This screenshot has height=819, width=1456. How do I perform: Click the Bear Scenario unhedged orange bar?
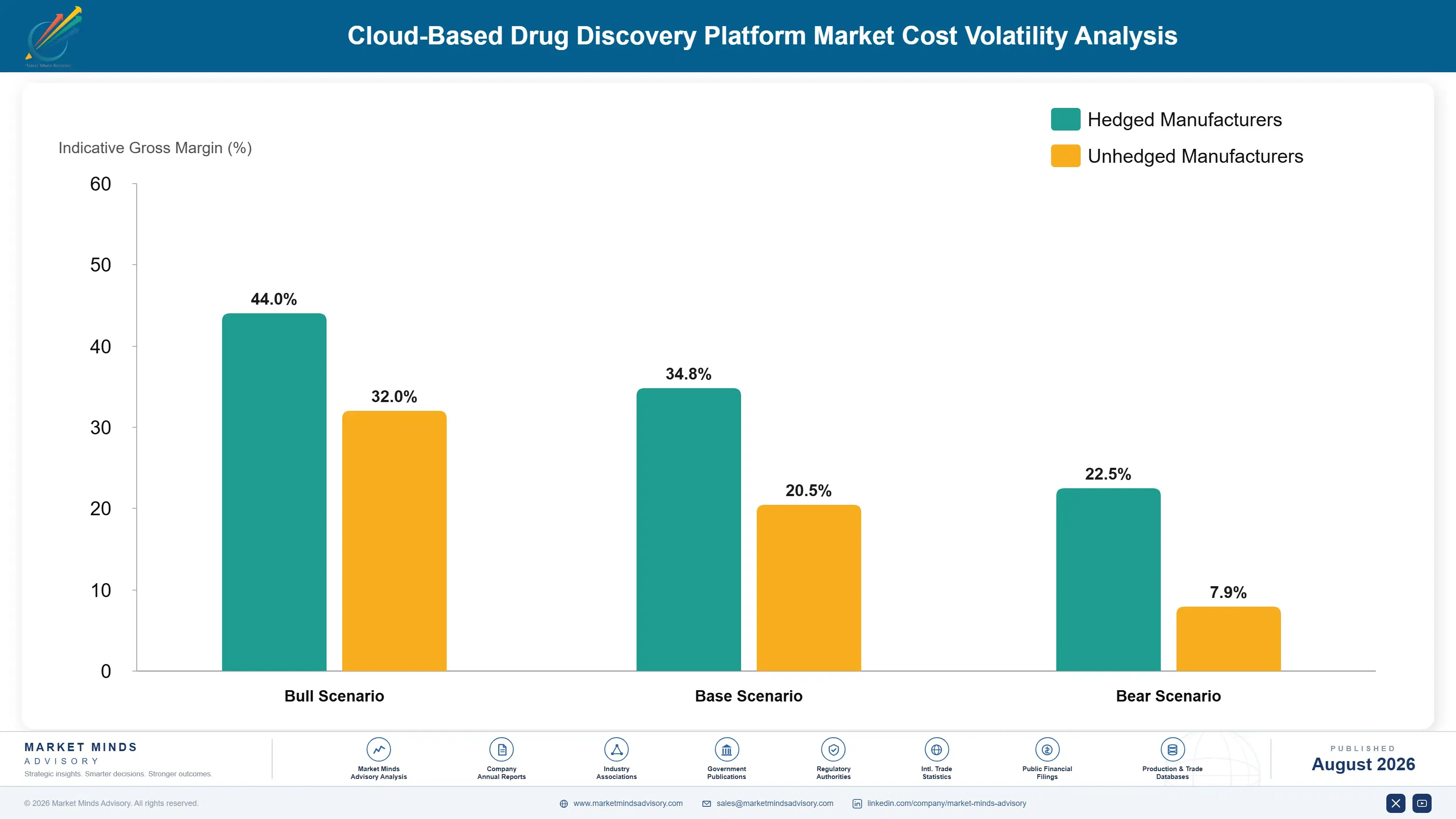point(1228,639)
